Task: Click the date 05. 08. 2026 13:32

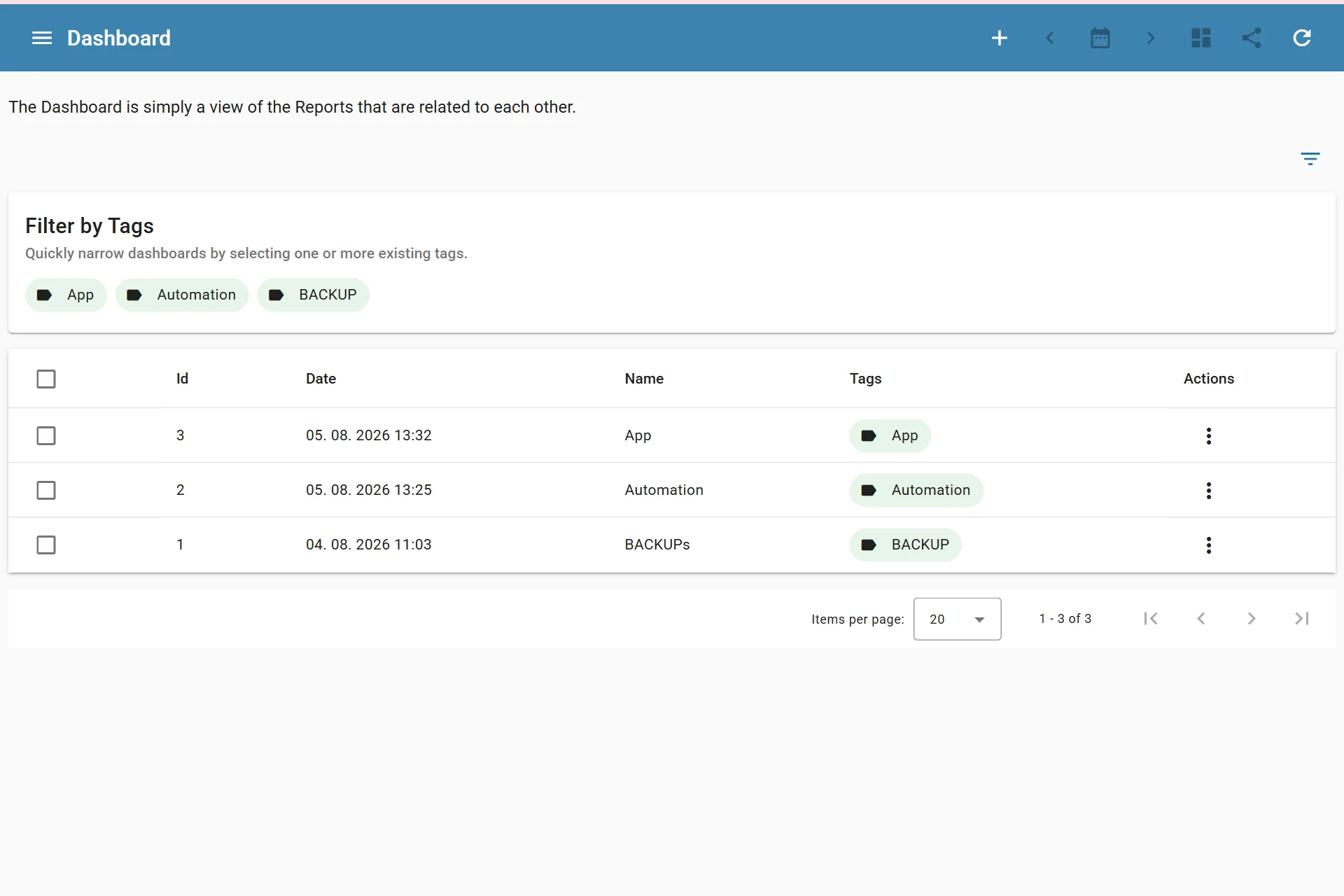Action: [369, 435]
